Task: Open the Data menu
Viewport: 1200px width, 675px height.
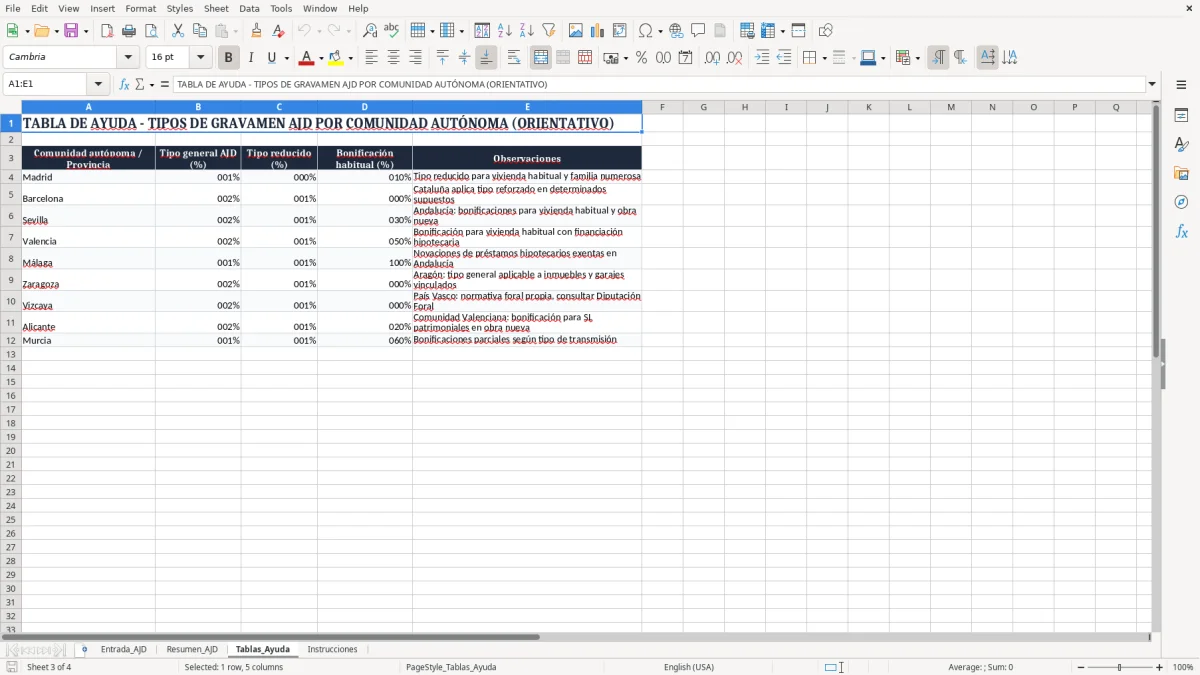Action: pos(249,8)
